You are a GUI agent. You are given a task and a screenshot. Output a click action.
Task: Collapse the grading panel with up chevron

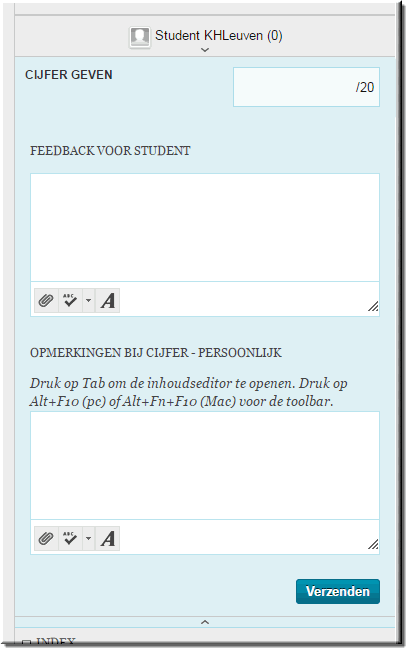point(205,622)
